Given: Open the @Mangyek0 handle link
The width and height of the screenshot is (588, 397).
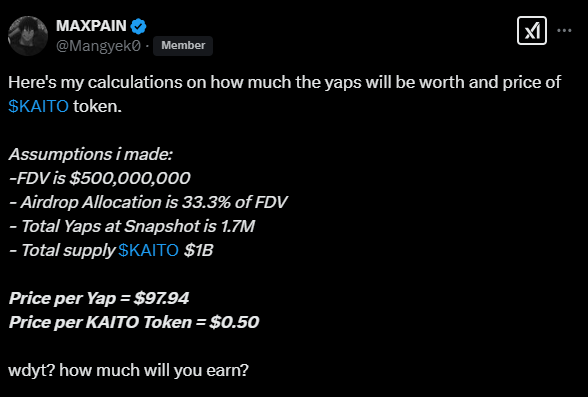Looking at the screenshot, I should pyautogui.click(x=98, y=46).
